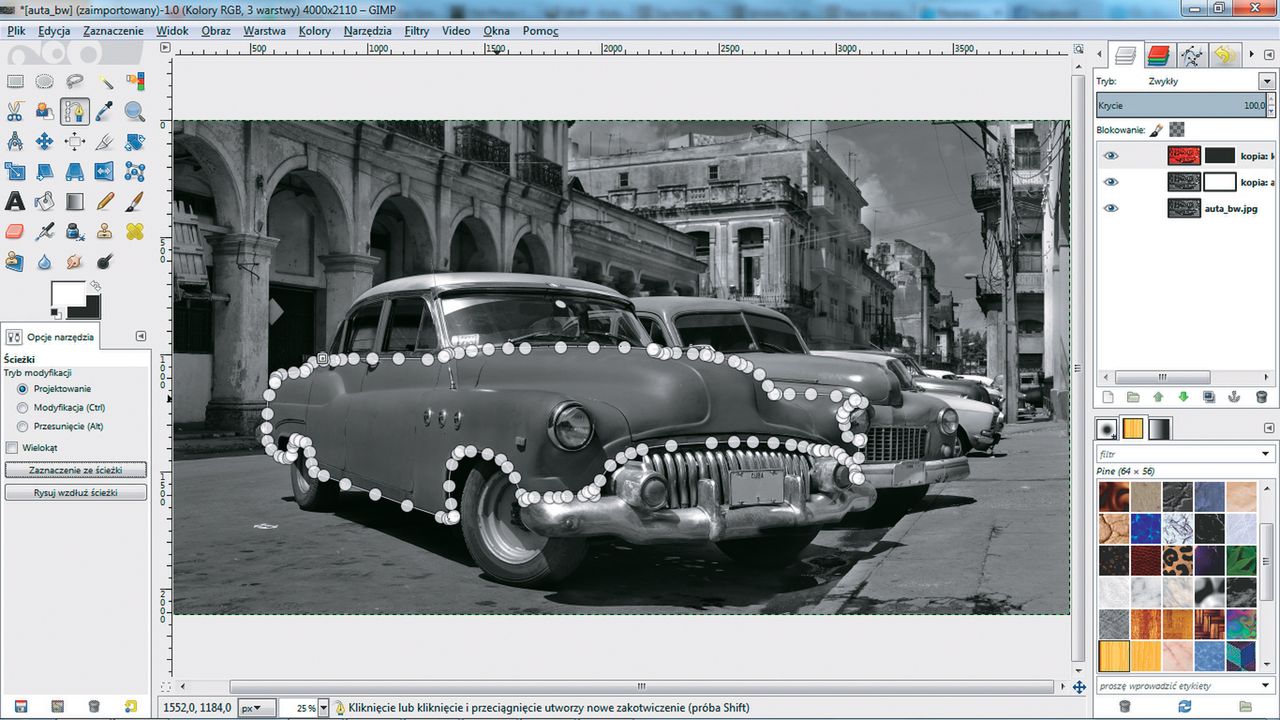
Task: Open the tag entry dropdown
Action: [x=1266, y=685]
